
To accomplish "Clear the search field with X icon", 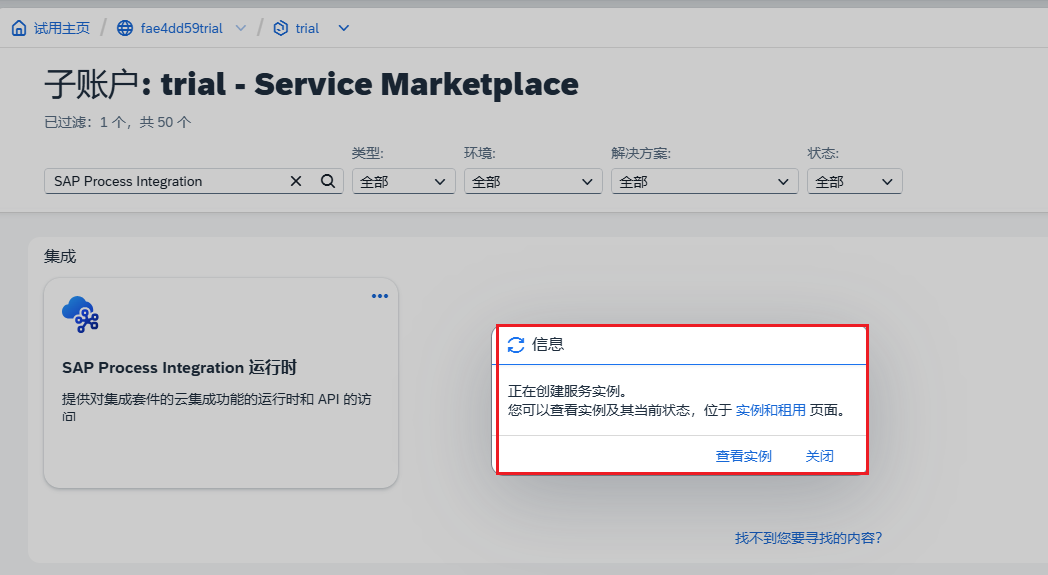I will tap(296, 181).
